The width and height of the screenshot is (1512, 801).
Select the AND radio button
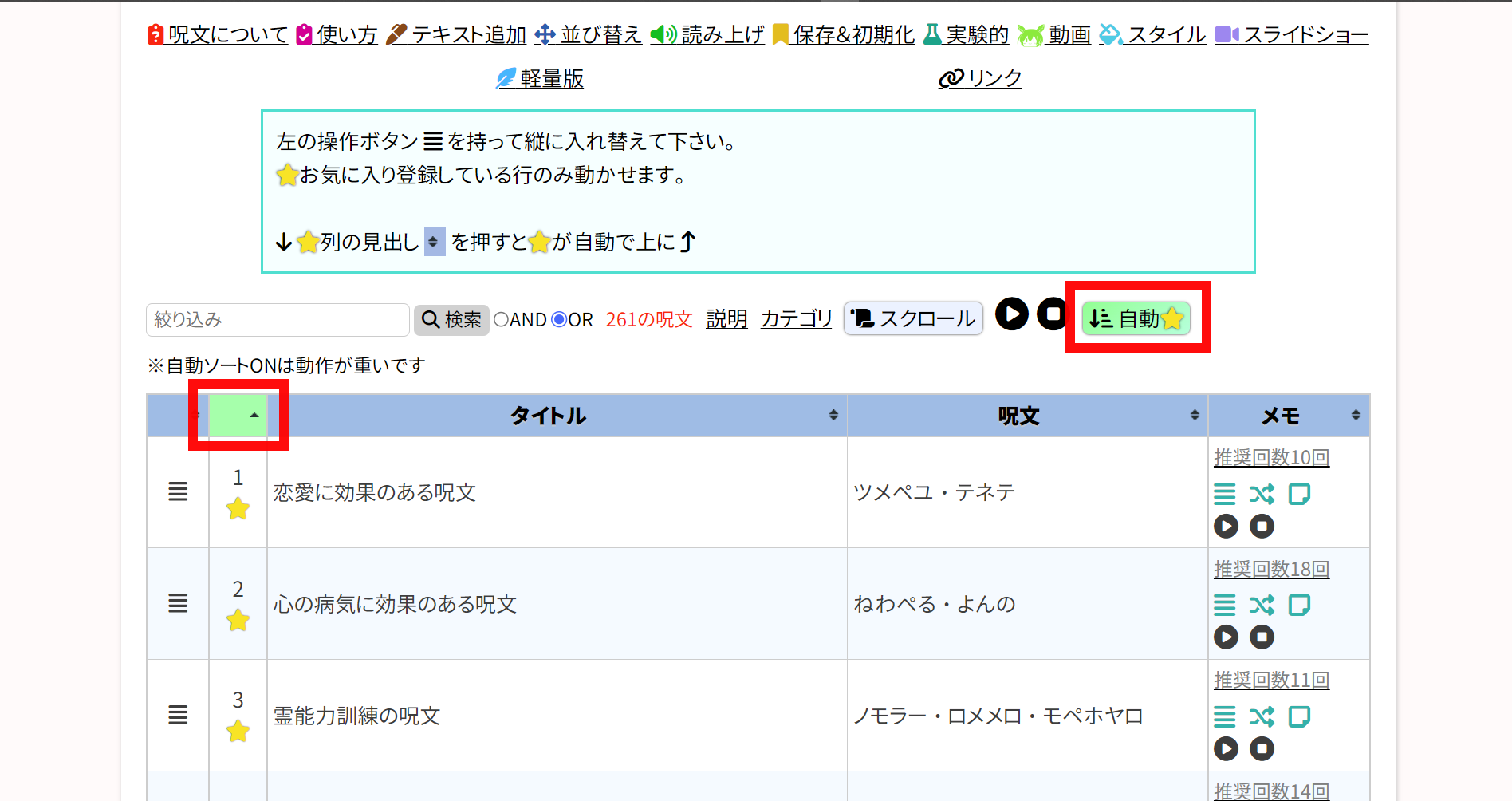click(x=502, y=320)
